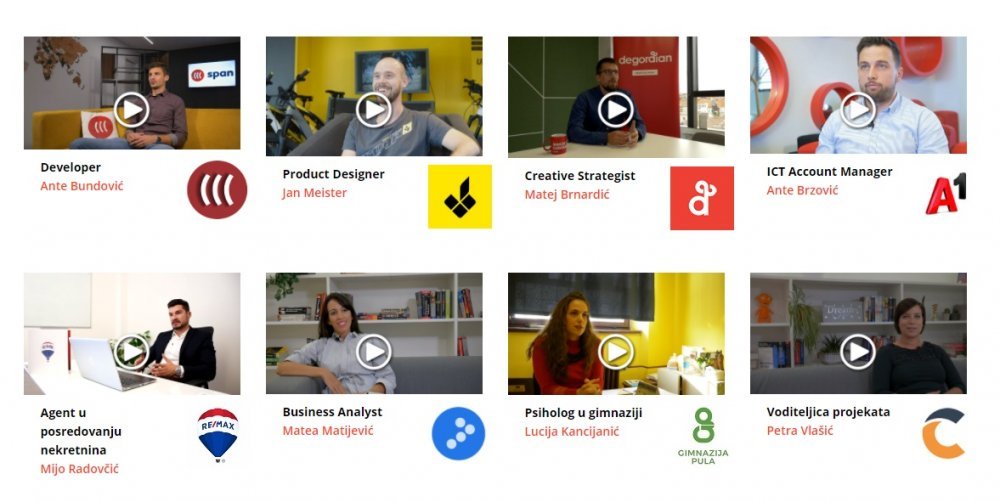Click the red Degordian logo
Viewport: 1000px width, 502px height.
702,198
